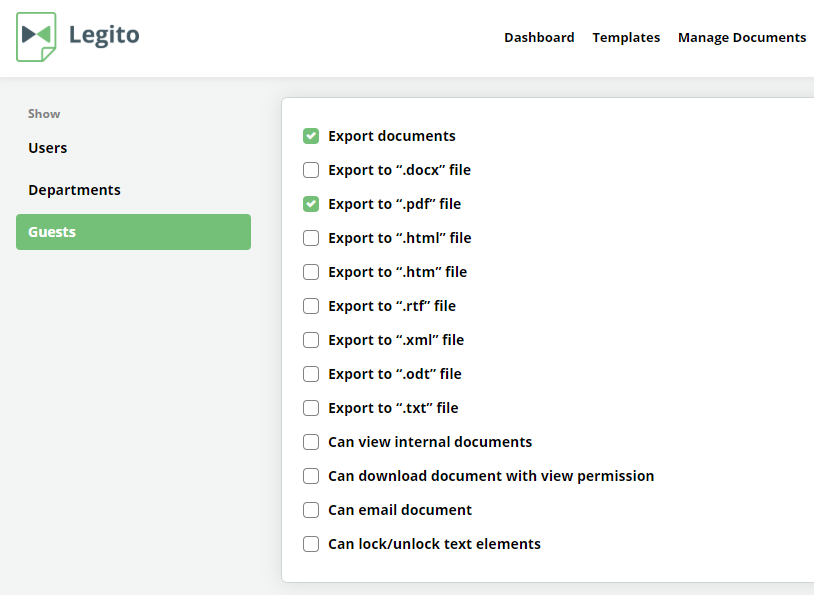Check Export to ".txt" file option
Screen dimensions: 814x595
(x=311, y=408)
